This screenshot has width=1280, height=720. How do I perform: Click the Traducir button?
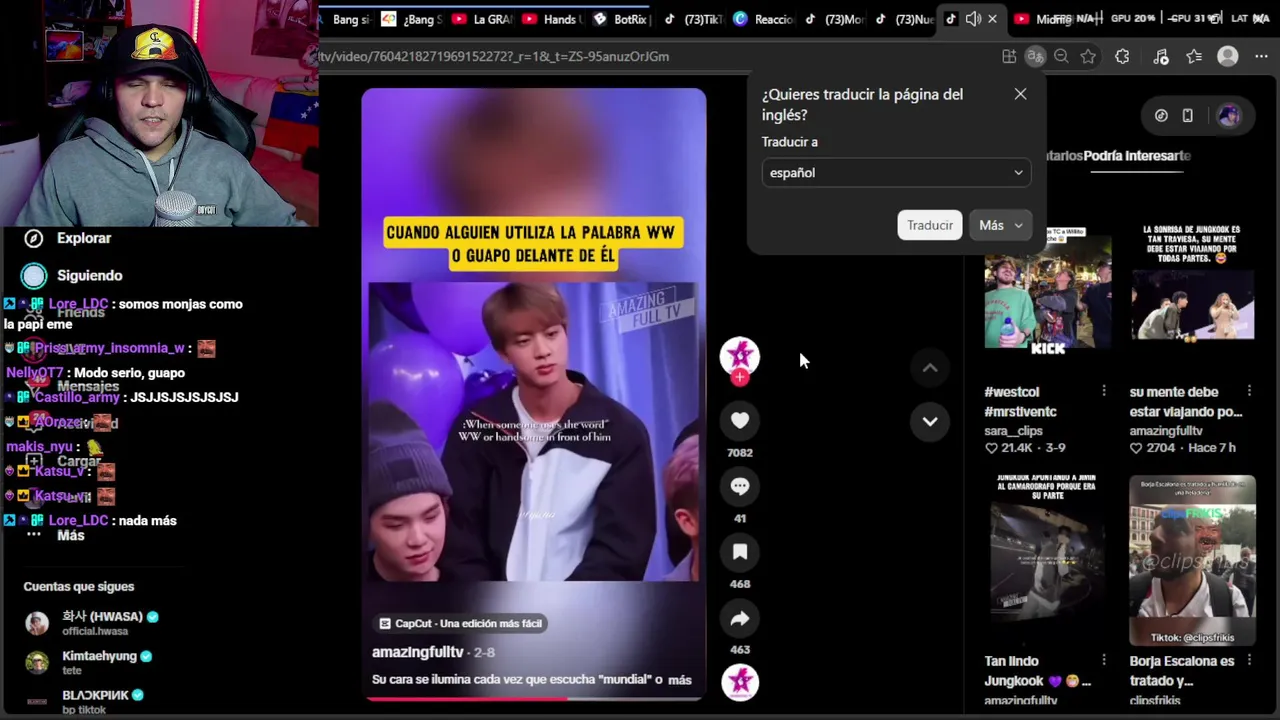(x=930, y=225)
